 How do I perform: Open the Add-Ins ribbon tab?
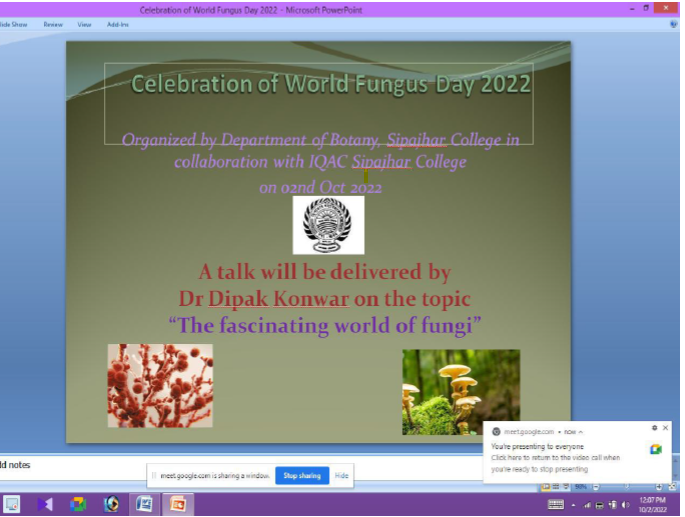coord(118,24)
